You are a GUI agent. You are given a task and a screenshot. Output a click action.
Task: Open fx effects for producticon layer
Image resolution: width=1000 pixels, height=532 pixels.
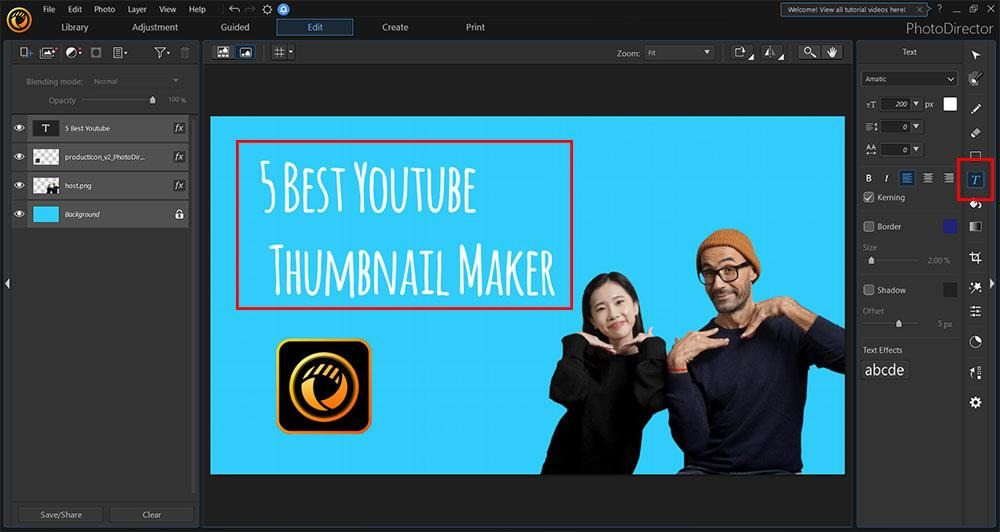(x=179, y=157)
